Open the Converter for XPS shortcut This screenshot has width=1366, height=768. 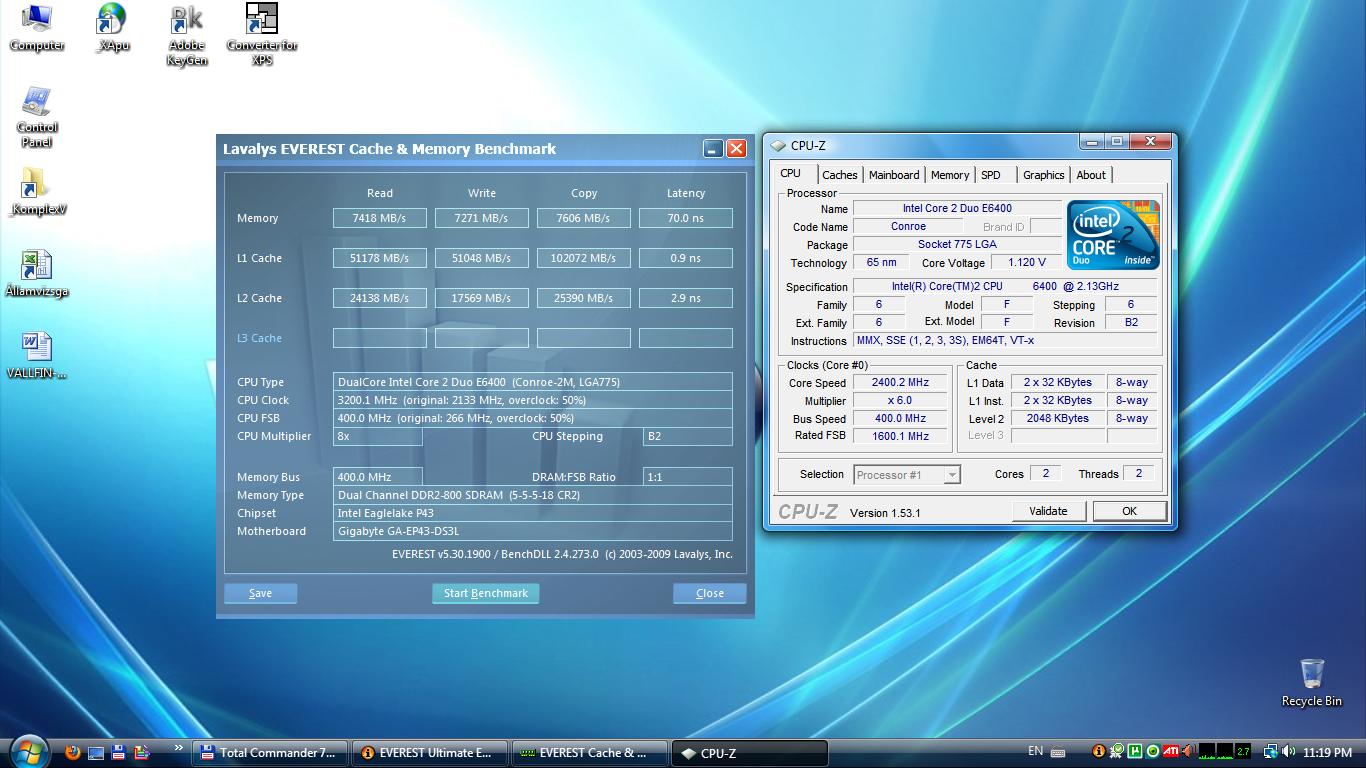click(262, 35)
